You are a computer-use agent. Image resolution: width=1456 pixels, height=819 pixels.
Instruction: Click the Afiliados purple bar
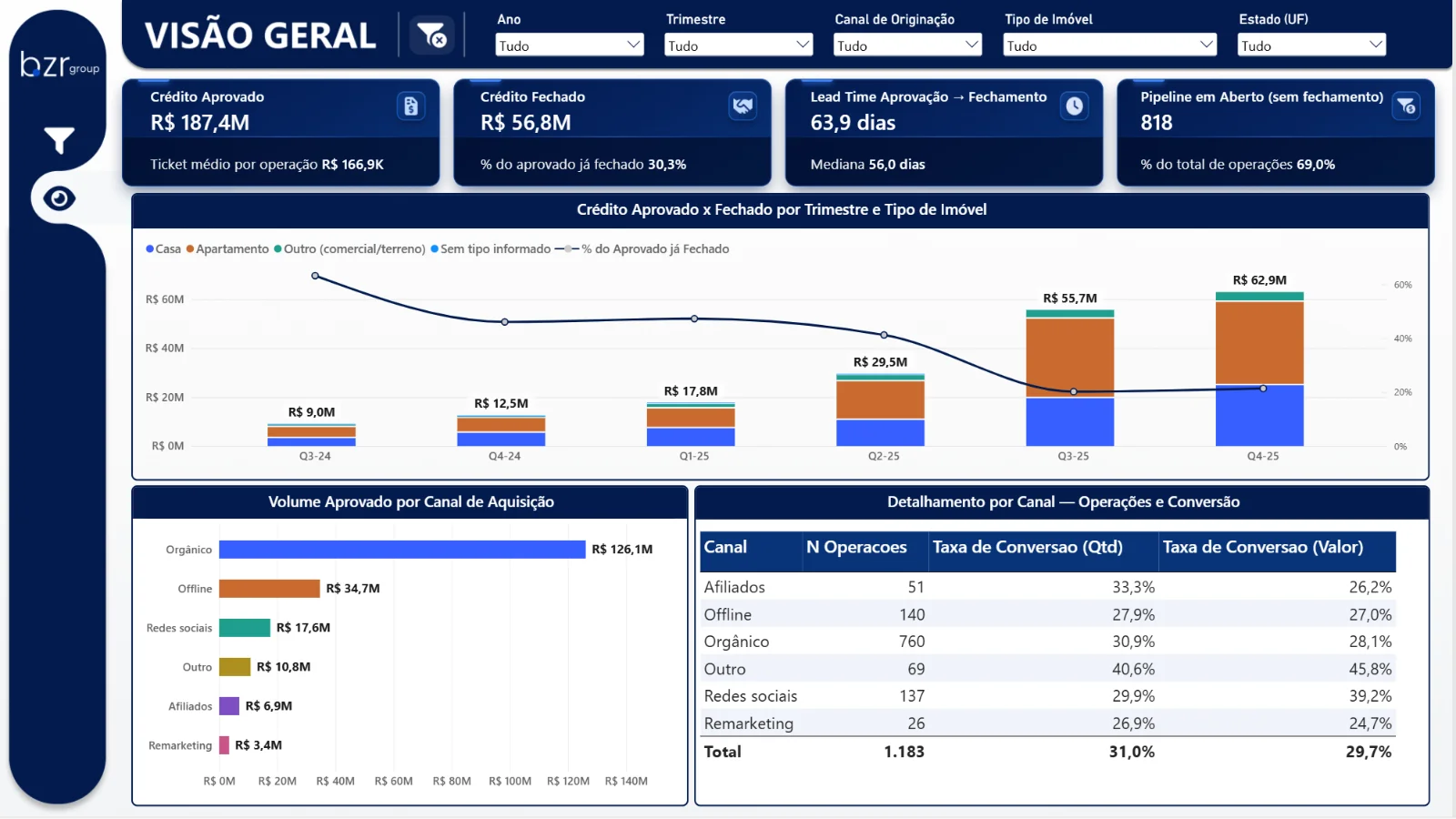click(x=229, y=706)
